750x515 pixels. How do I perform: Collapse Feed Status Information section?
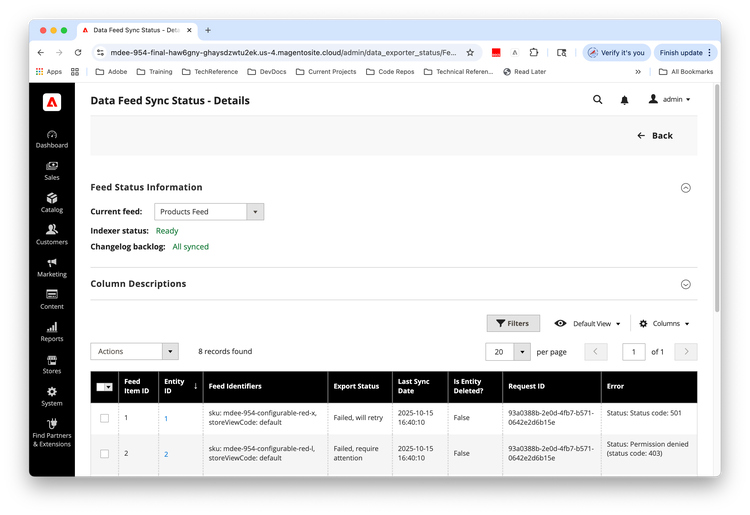[x=685, y=188]
